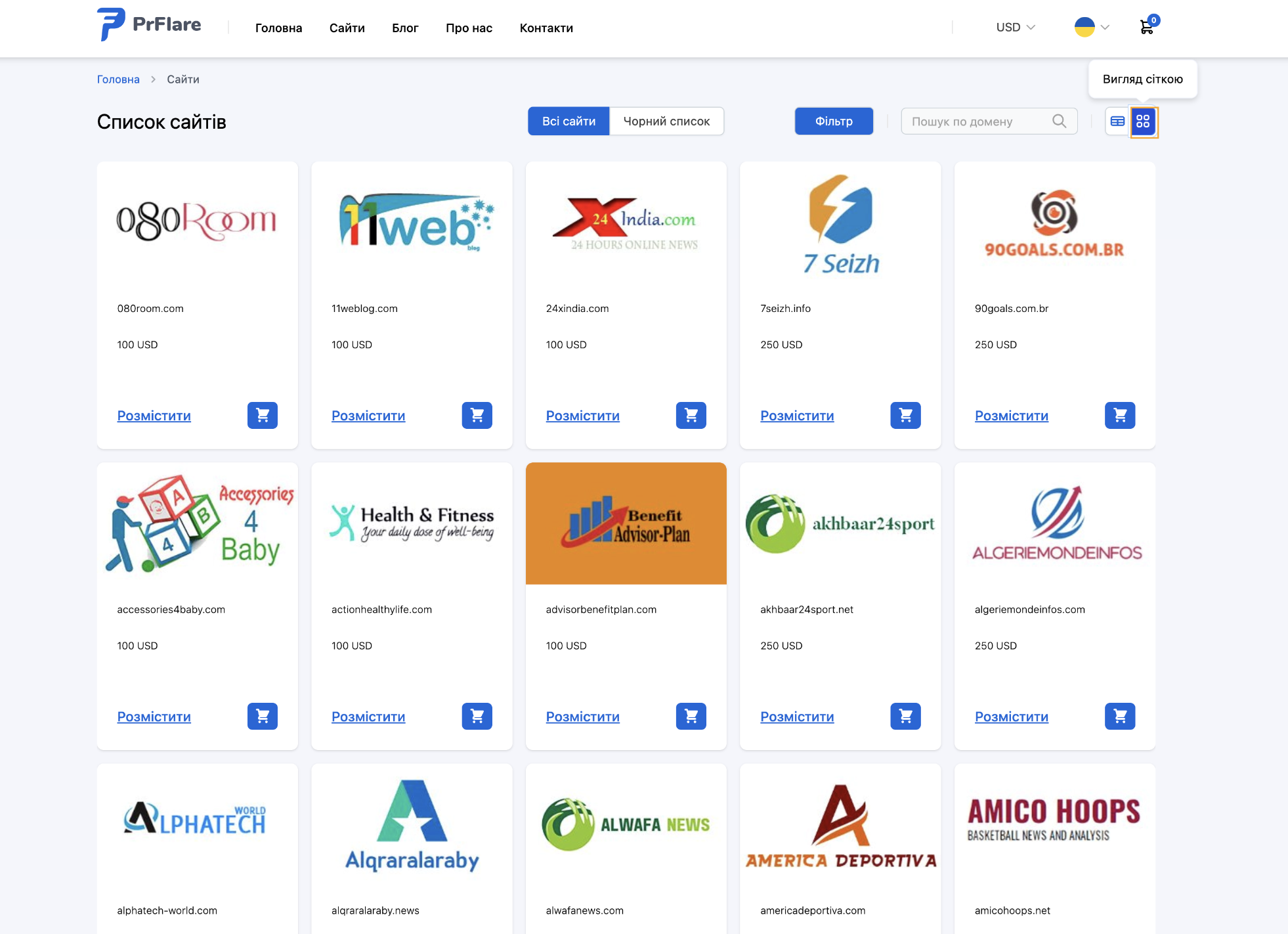Screen dimensions: 1288x934
Task: Add akhbaar24sport.net to cart
Action: [x=906, y=716]
